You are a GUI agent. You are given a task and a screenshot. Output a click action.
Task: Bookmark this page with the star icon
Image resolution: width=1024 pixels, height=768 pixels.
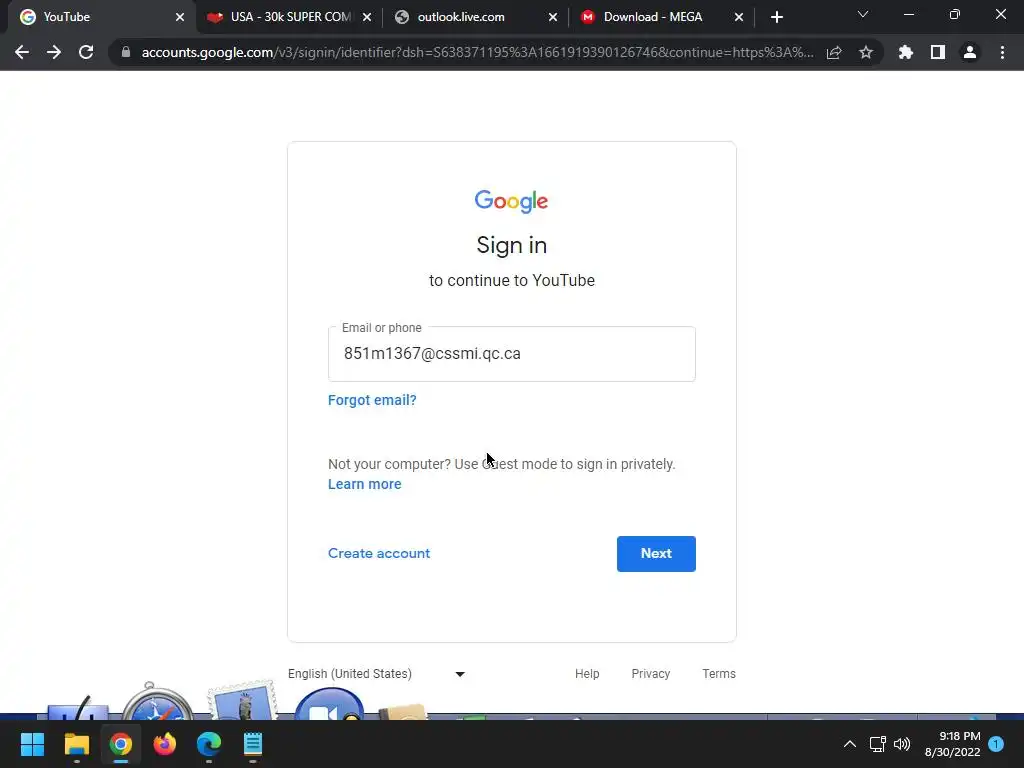tap(866, 52)
